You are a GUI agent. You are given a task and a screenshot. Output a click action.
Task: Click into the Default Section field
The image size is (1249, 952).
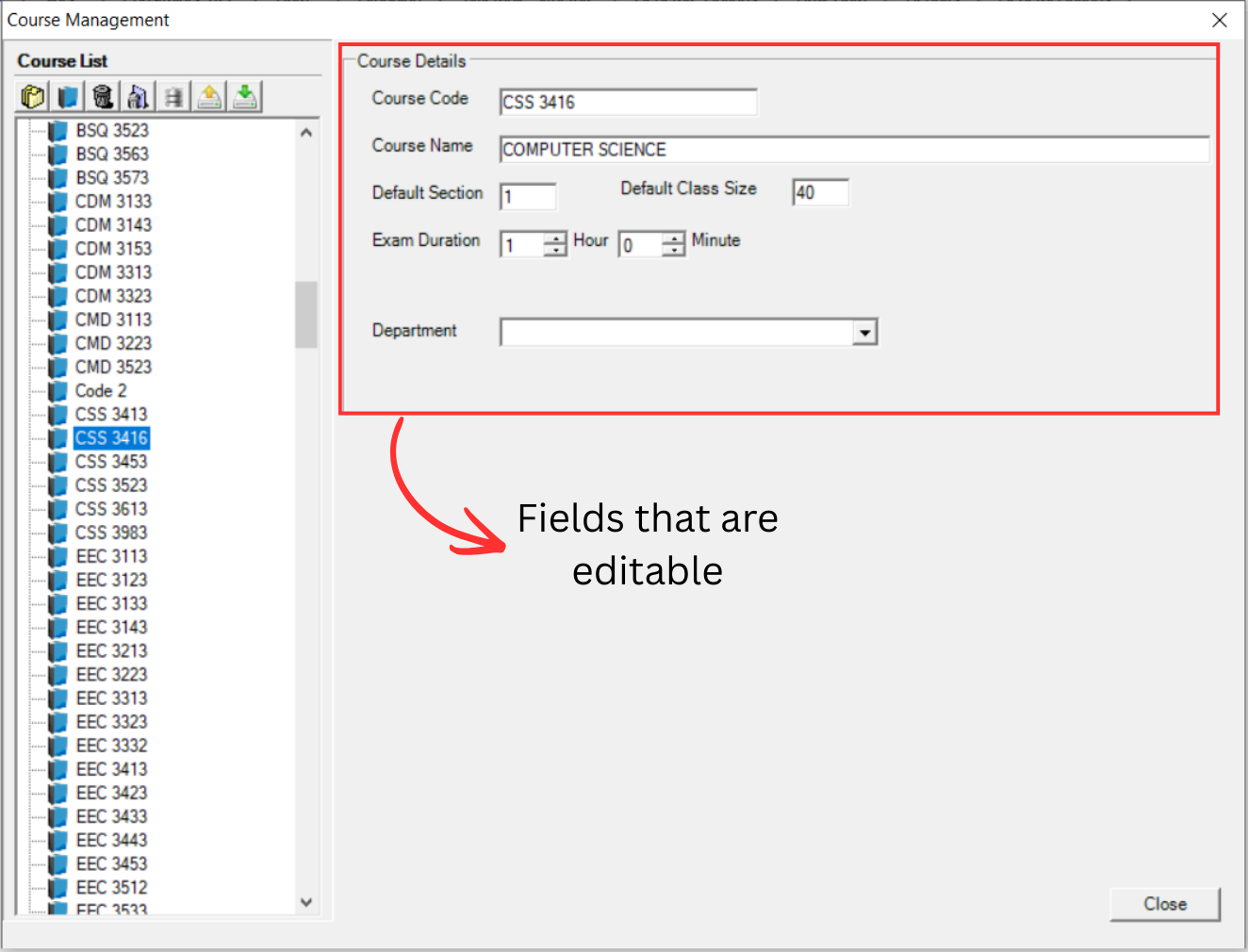click(528, 197)
